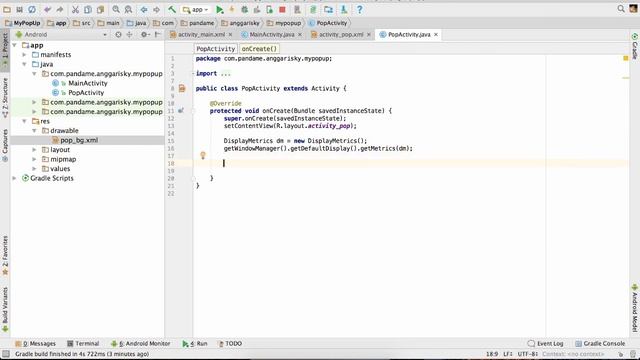Collapse the res folder
This screenshot has height=360, width=640.
click(x=24, y=121)
